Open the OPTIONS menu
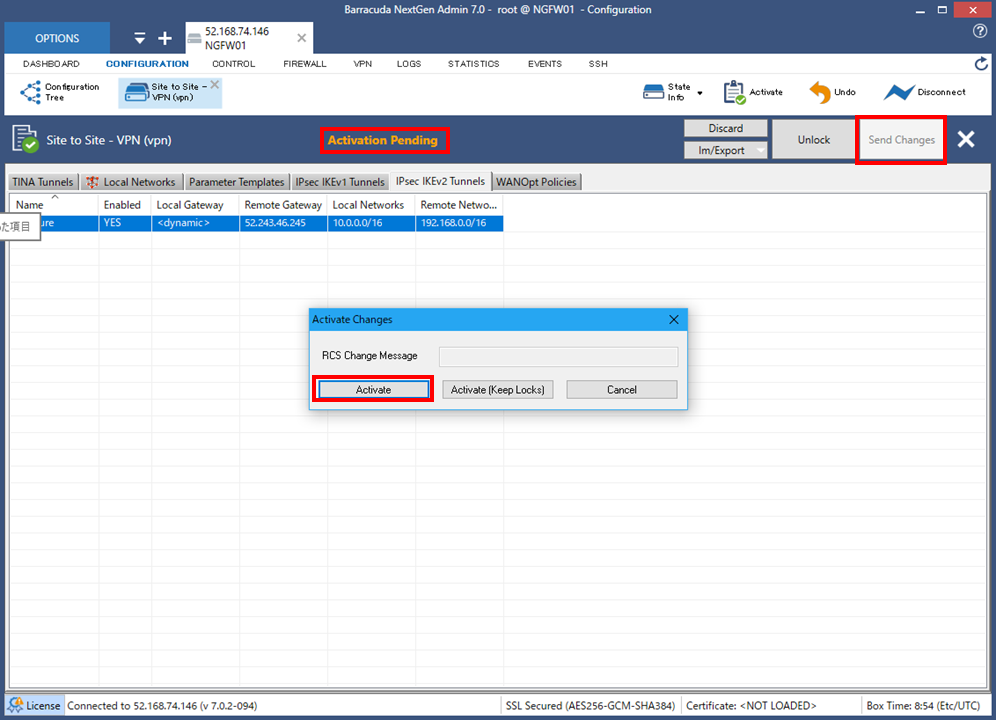This screenshot has height=720, width=996. point(57,38)
